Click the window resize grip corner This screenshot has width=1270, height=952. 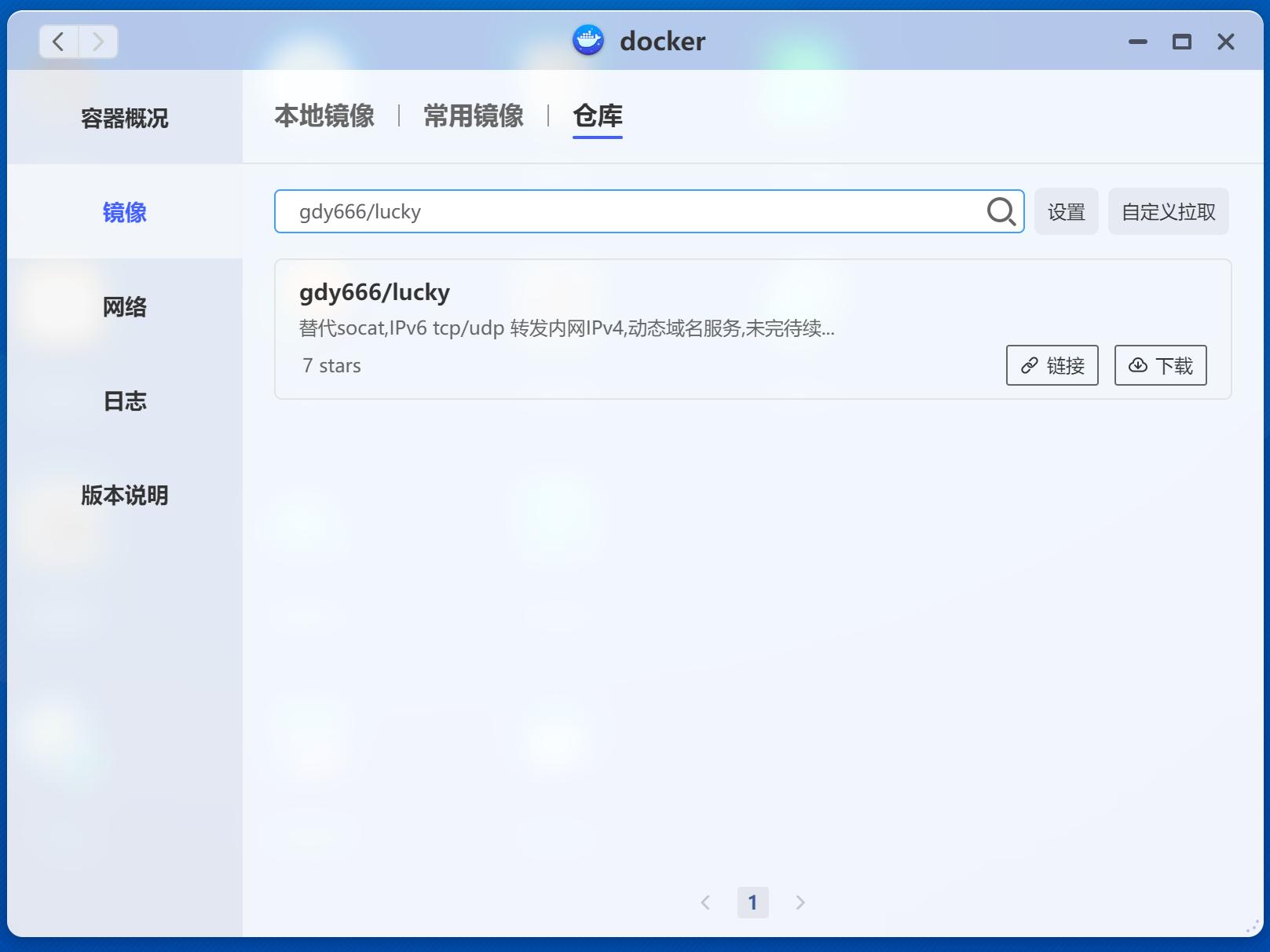click(1253, 927)
